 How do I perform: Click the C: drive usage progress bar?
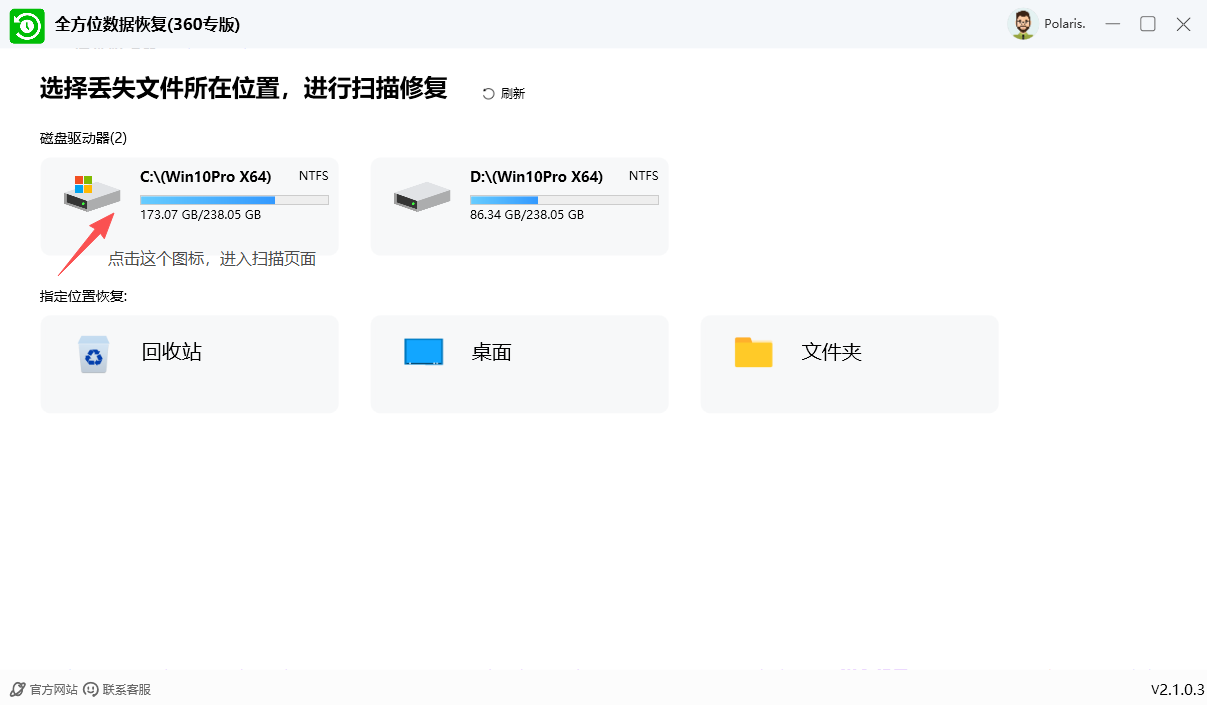234,199
